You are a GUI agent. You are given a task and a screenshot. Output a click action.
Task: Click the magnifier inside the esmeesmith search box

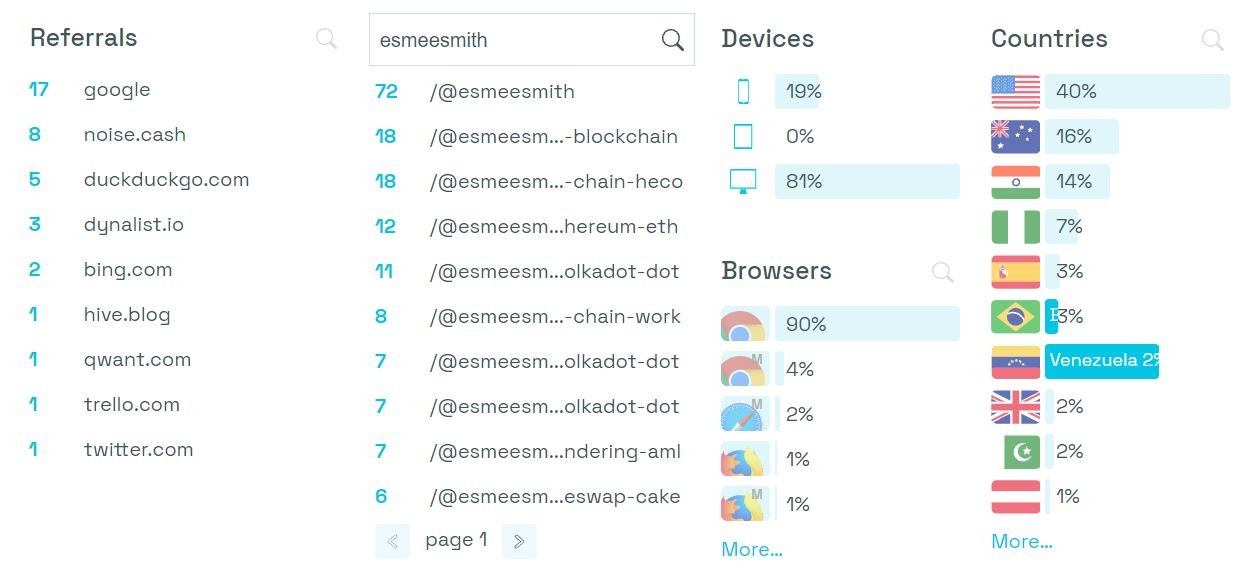[x=673, y=40]
